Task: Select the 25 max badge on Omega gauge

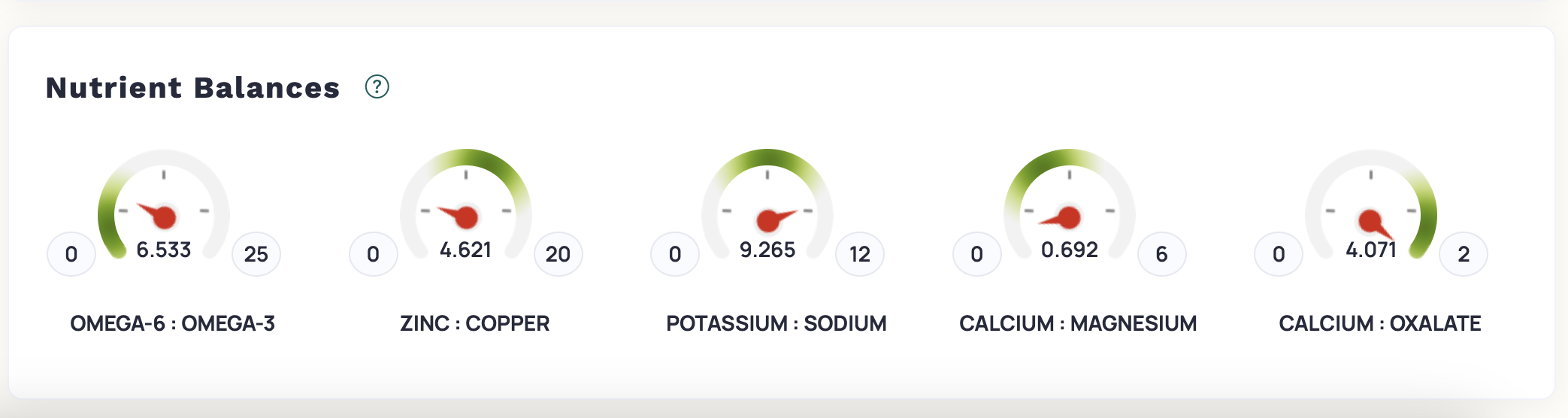Action: coord(256,254)
